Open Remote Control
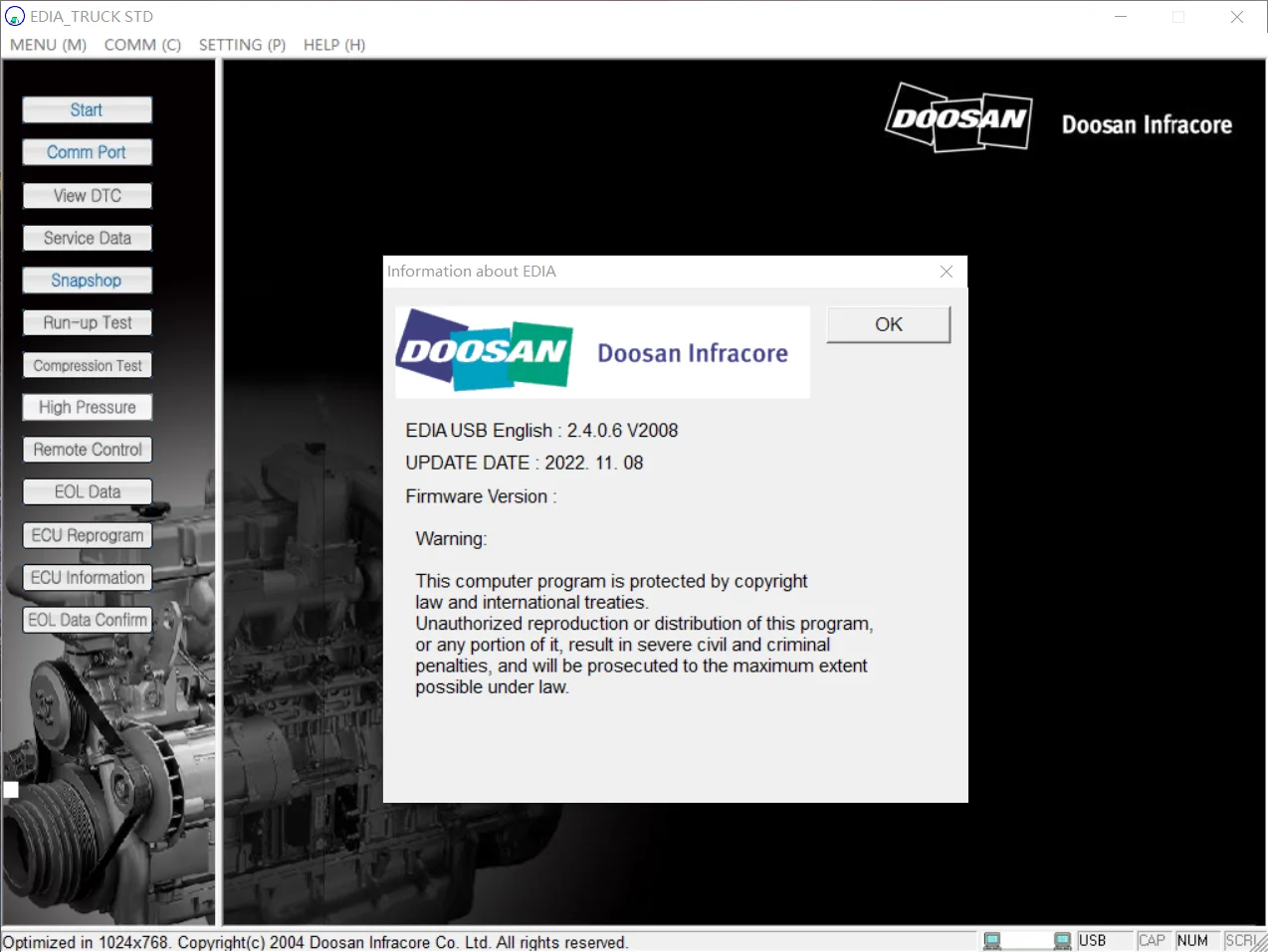The image size is (1268, 952). tap(87, 450)
